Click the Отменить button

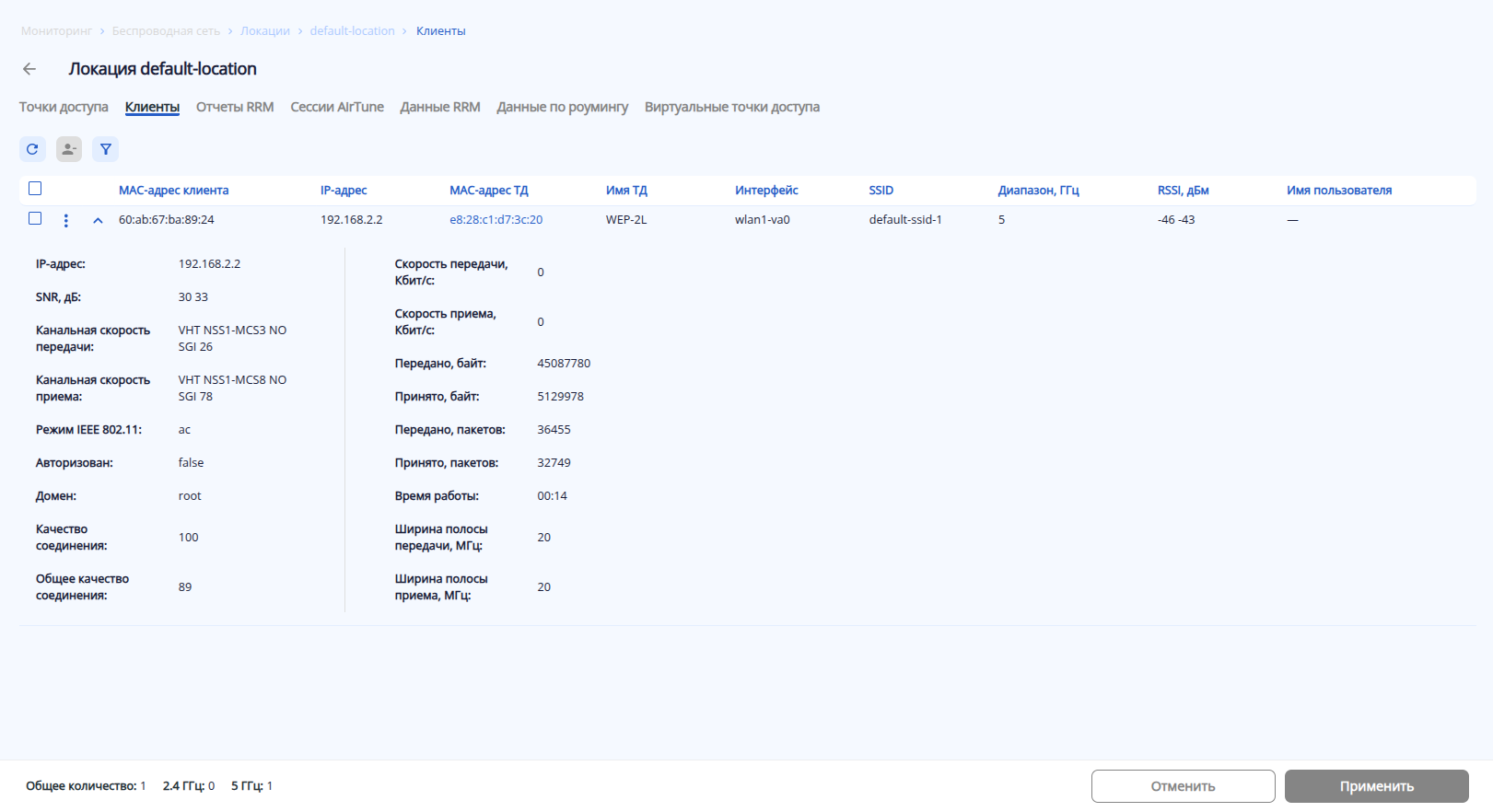[1183, 786]
